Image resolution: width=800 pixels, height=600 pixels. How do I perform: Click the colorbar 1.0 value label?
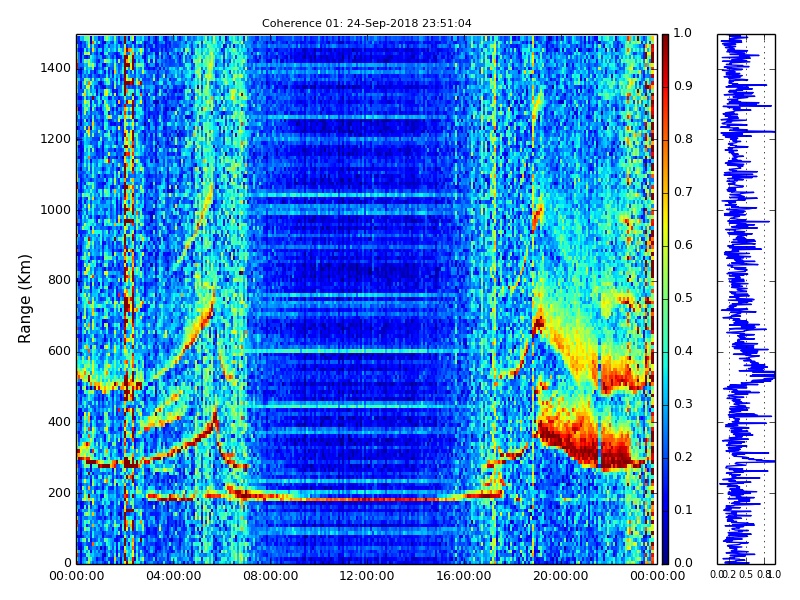tap(683, 33)
